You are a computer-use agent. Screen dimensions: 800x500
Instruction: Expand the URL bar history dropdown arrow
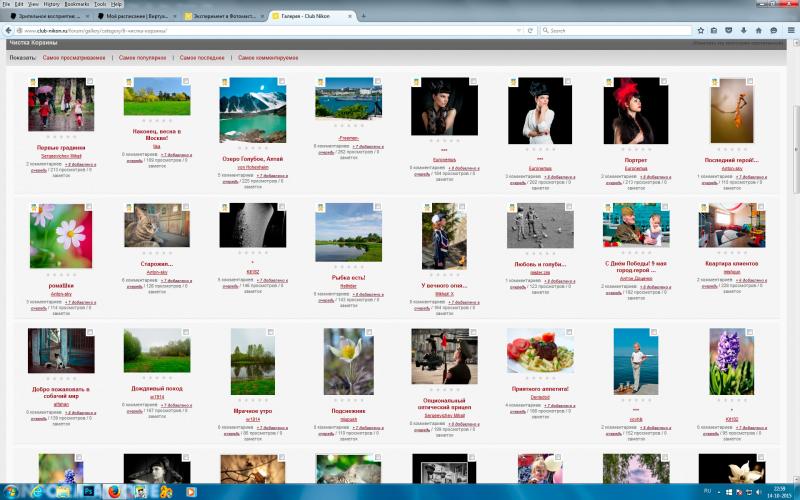tap(519, 31)
